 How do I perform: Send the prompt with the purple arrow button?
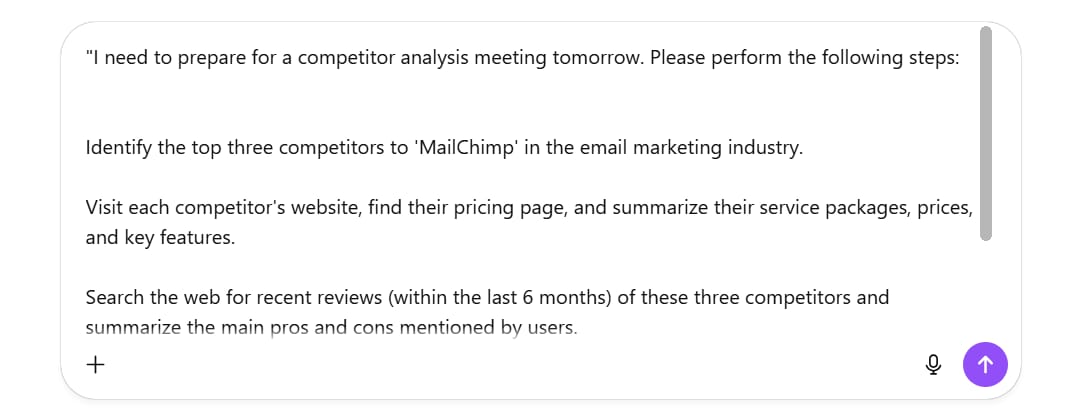coord(985,365)
